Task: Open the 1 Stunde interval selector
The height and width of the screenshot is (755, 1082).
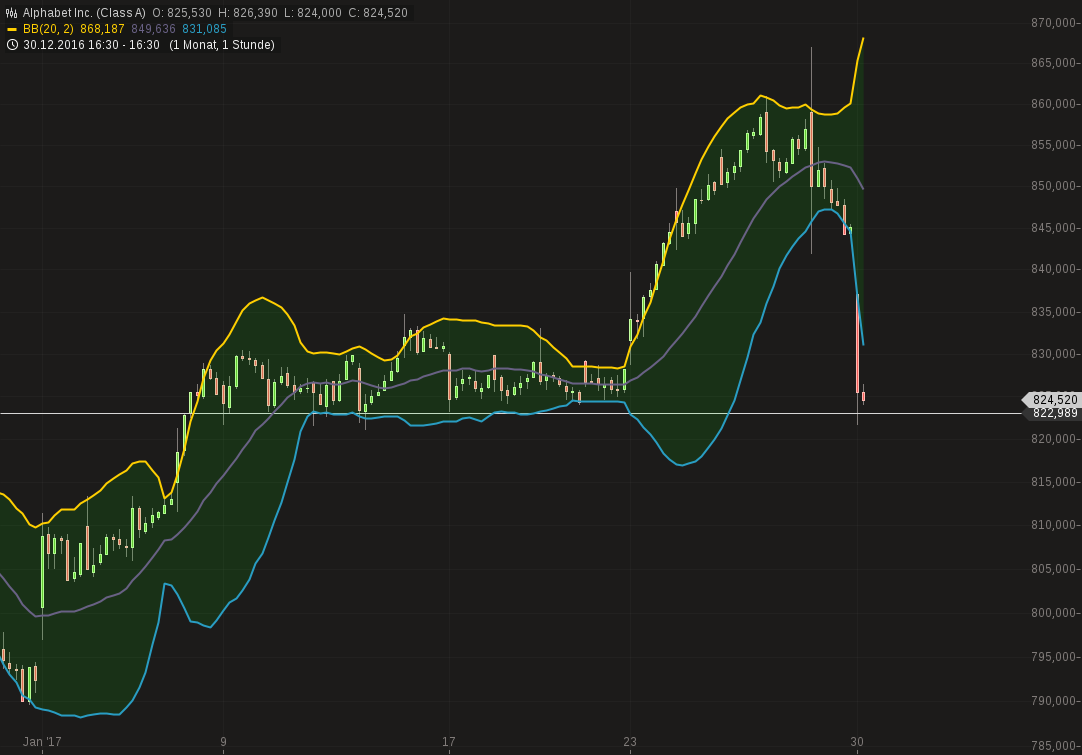Action: tap(249, 45)
